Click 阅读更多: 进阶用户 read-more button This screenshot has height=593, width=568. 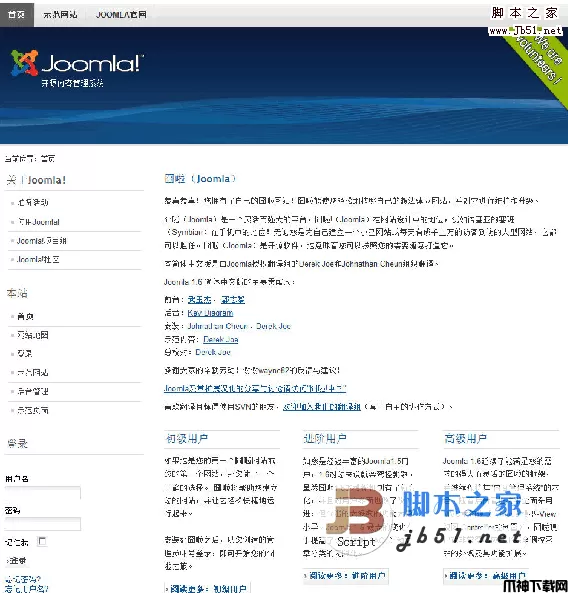click(x=346, y=576)
